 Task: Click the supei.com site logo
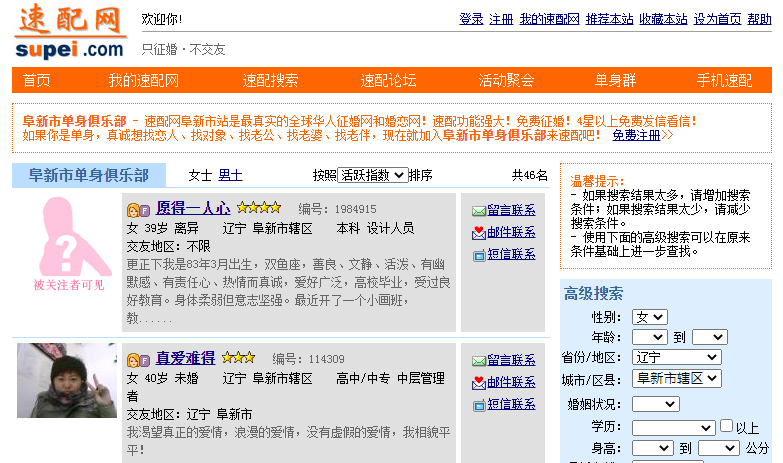(70, 31)
